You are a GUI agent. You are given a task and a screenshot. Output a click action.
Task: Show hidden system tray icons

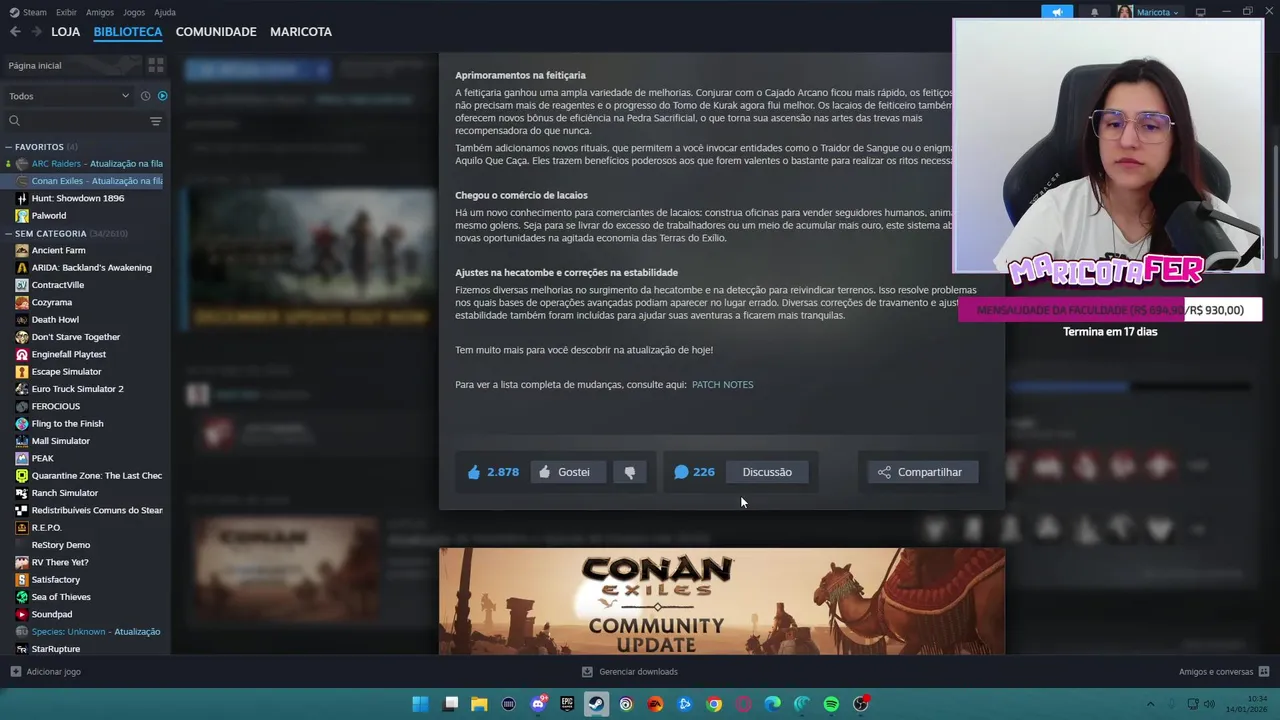(x=1150, y=704)
